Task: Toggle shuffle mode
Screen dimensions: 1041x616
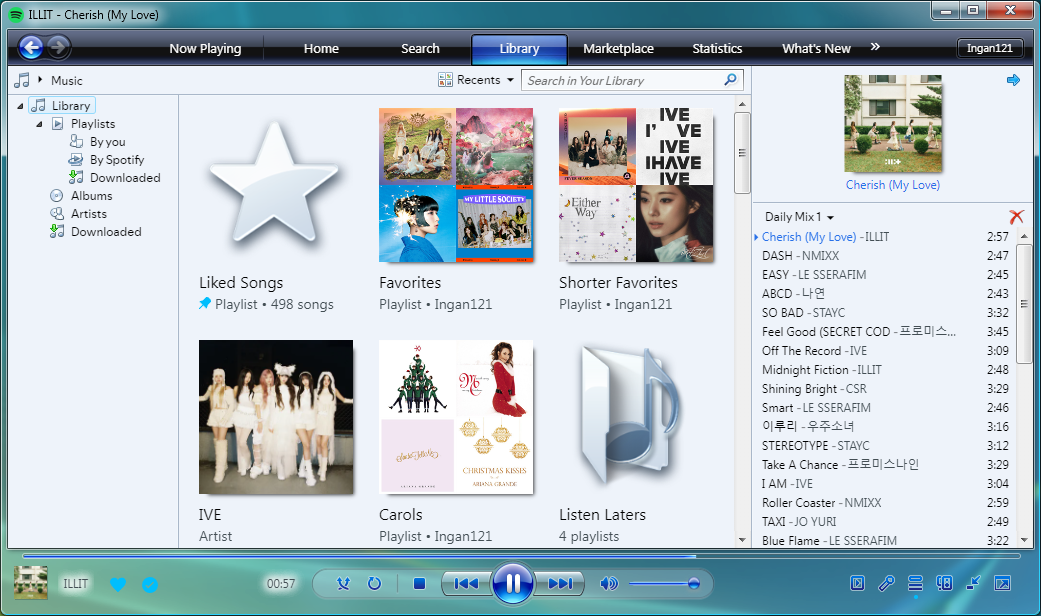Action: tap(343, 583)
